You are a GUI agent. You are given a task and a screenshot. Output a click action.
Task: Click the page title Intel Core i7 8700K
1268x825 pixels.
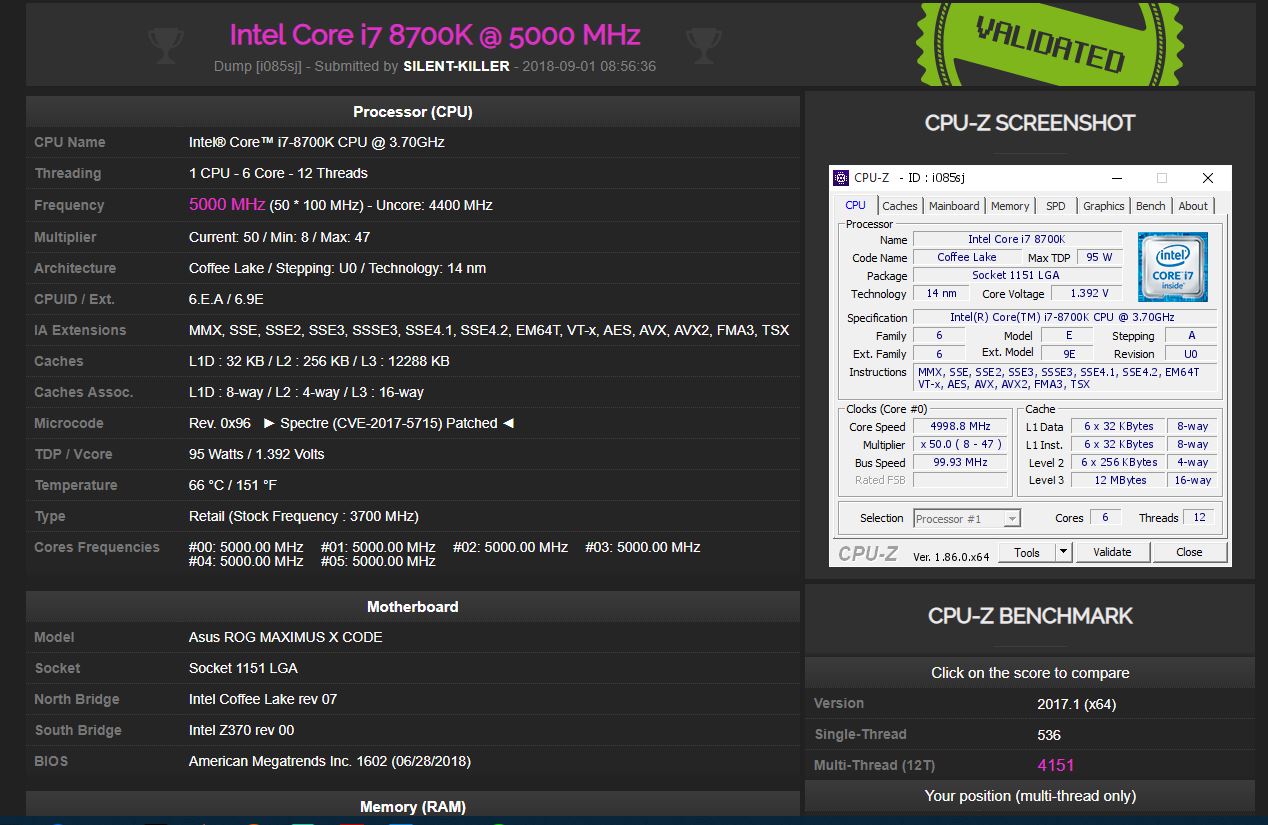(x=435, y=35)
